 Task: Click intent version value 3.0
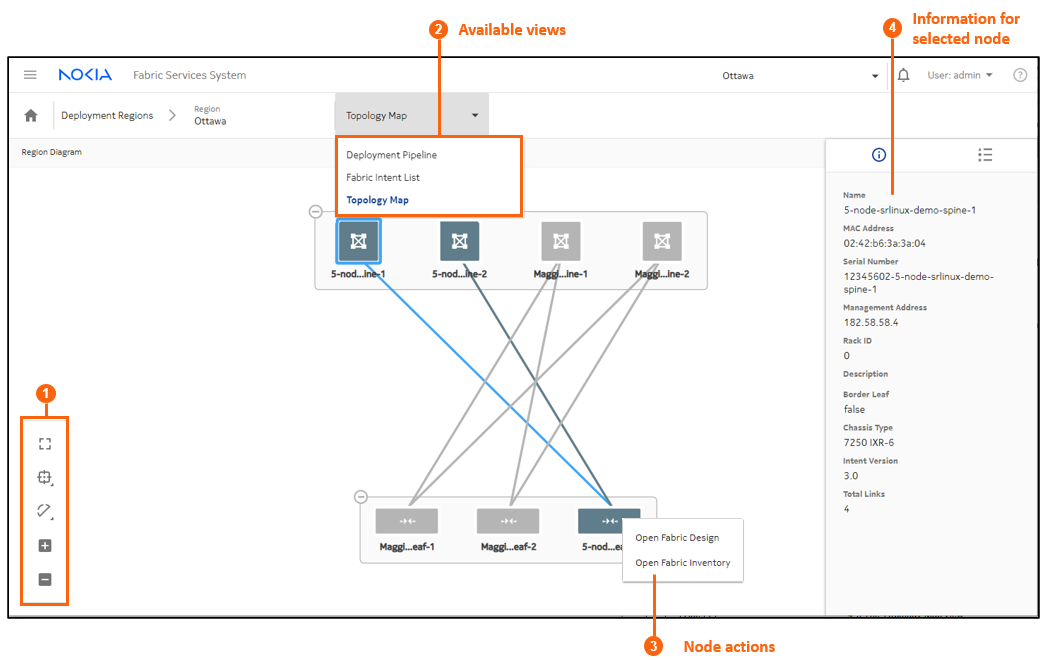(x=851, y=476)
